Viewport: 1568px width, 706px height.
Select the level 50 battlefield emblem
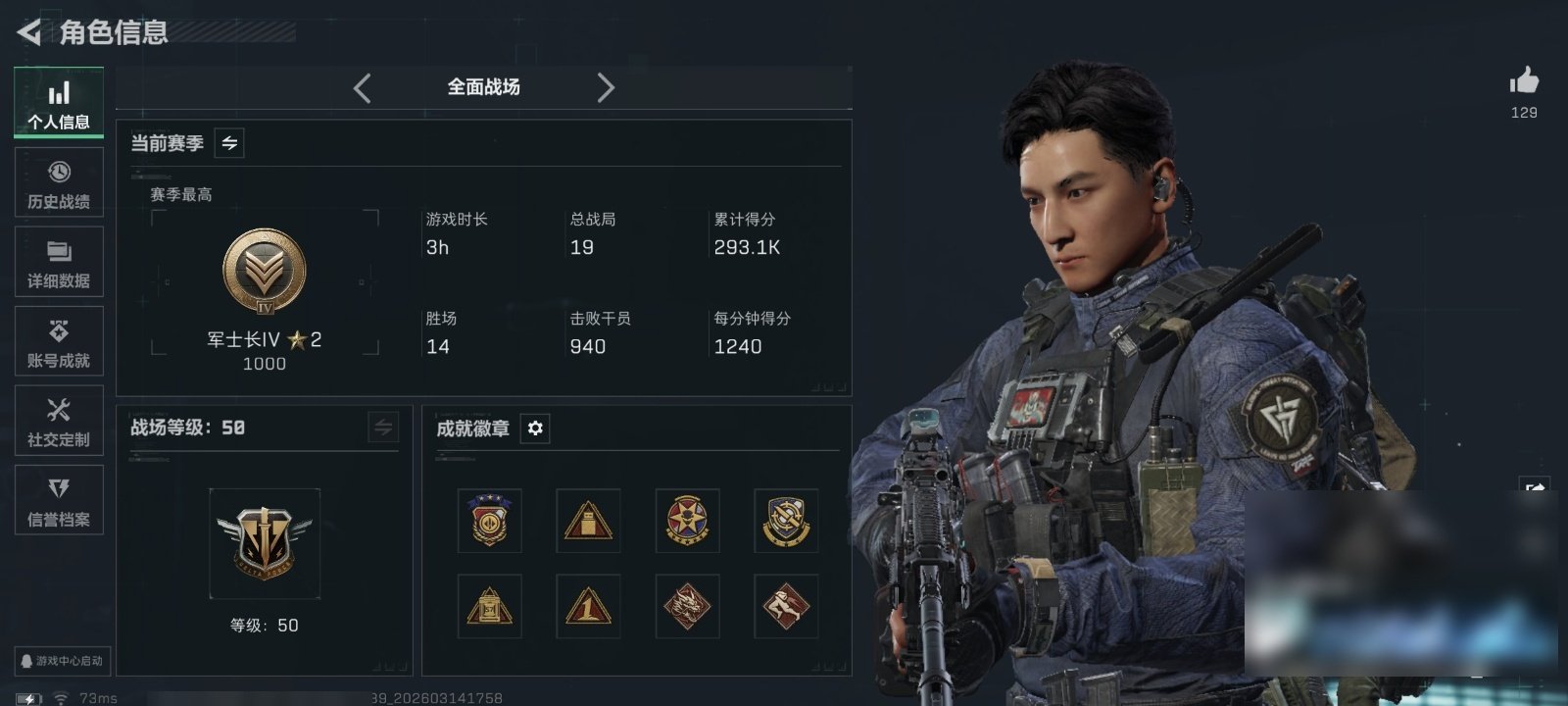coord(265,543)
